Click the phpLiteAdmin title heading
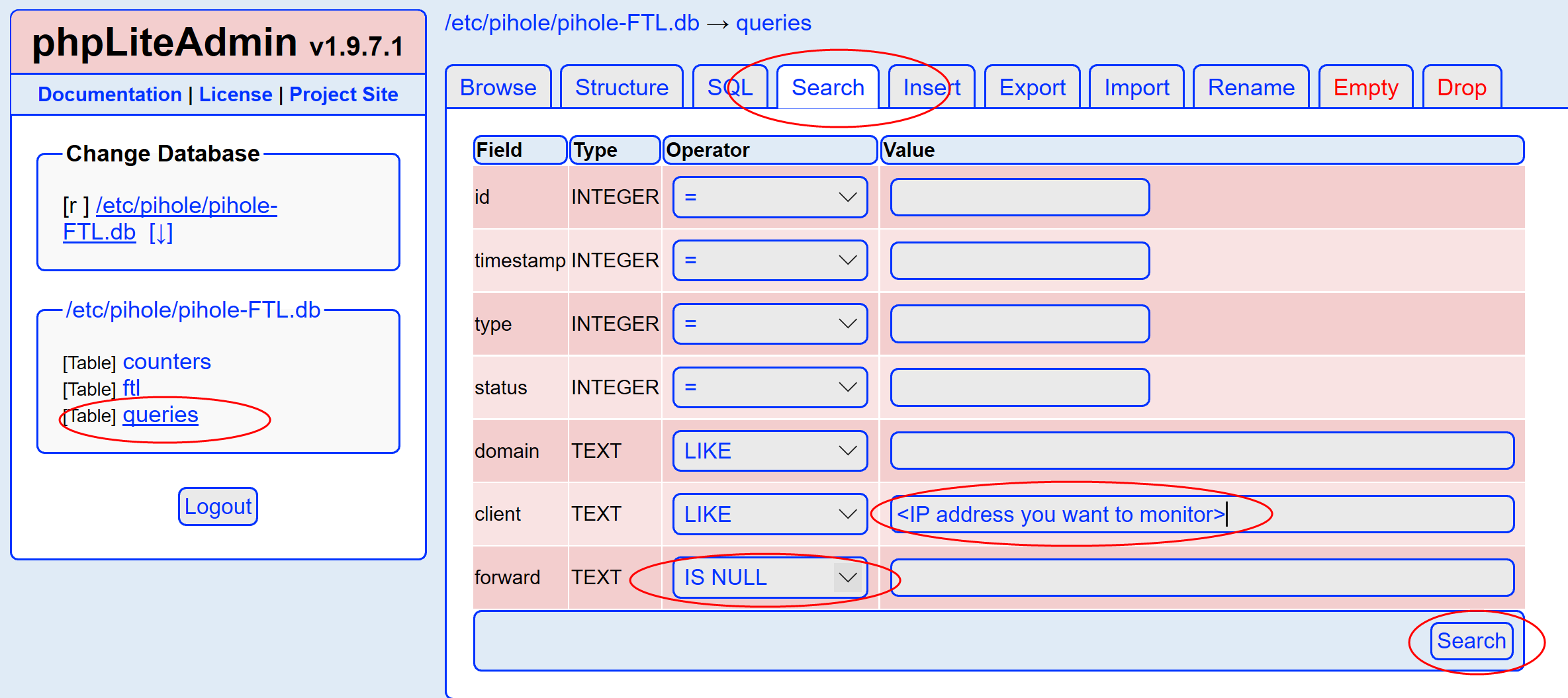Image resolution: width=1568 pixels, height=698 pixels. click(218, 43)
